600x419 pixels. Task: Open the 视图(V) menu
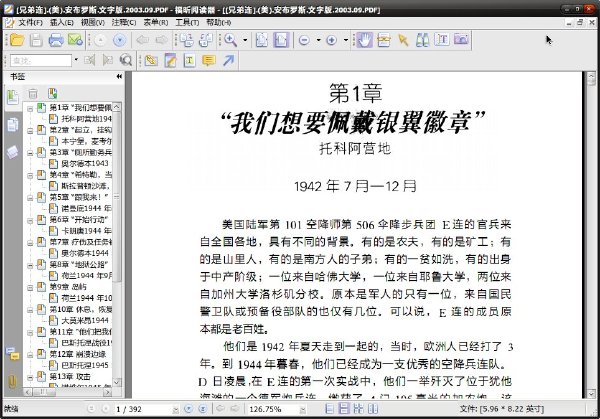click(93, 23)
